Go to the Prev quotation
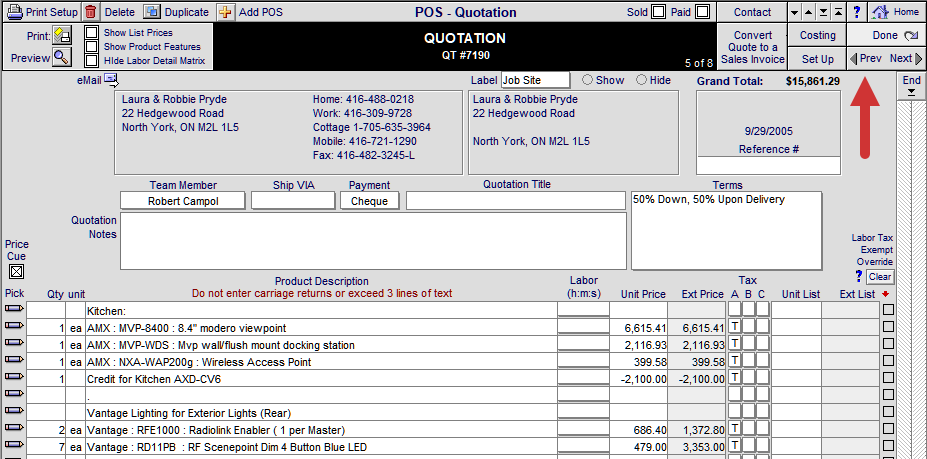 click(x=866, y=59)
